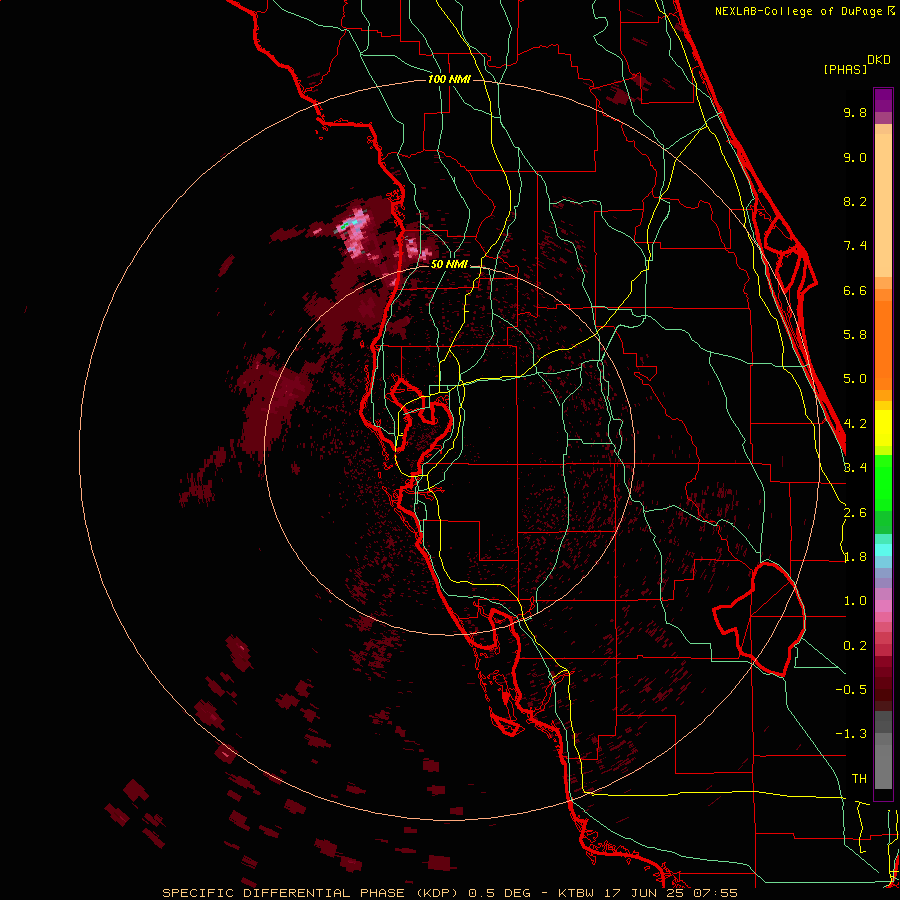Click the 0.2 scale value
Image resolution: width=900 pixels, height=900 pixels.
coord(855,646)
